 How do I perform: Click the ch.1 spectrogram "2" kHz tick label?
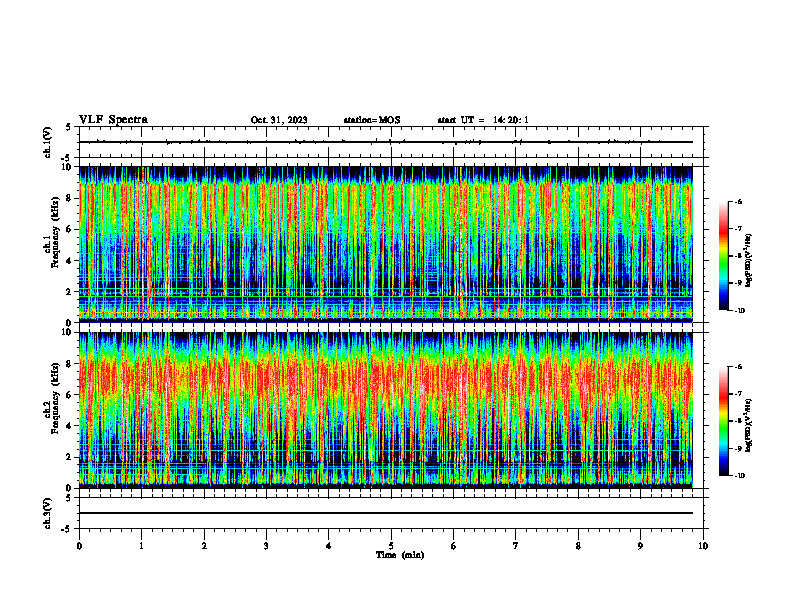69,292
